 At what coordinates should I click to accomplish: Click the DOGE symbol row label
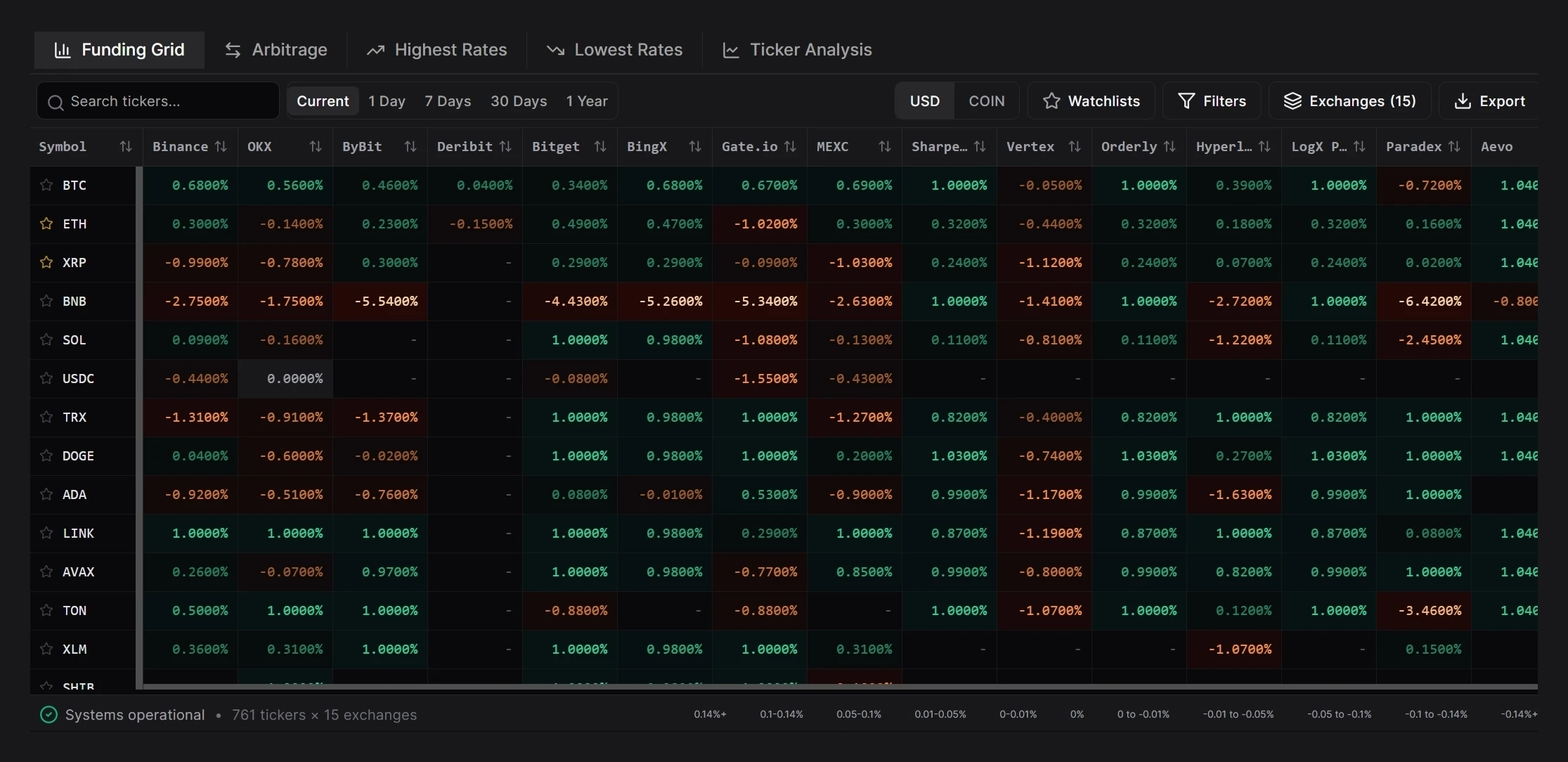pyautogui.click(x=78, y=456)
